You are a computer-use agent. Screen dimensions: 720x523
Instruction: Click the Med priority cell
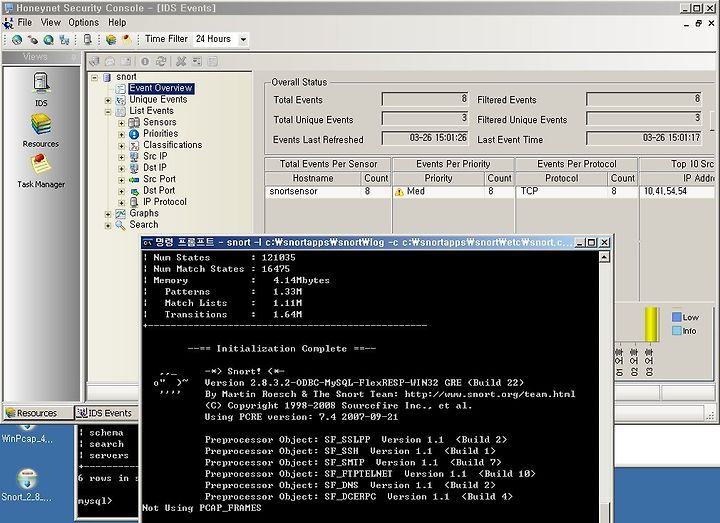tap(439, 191)
